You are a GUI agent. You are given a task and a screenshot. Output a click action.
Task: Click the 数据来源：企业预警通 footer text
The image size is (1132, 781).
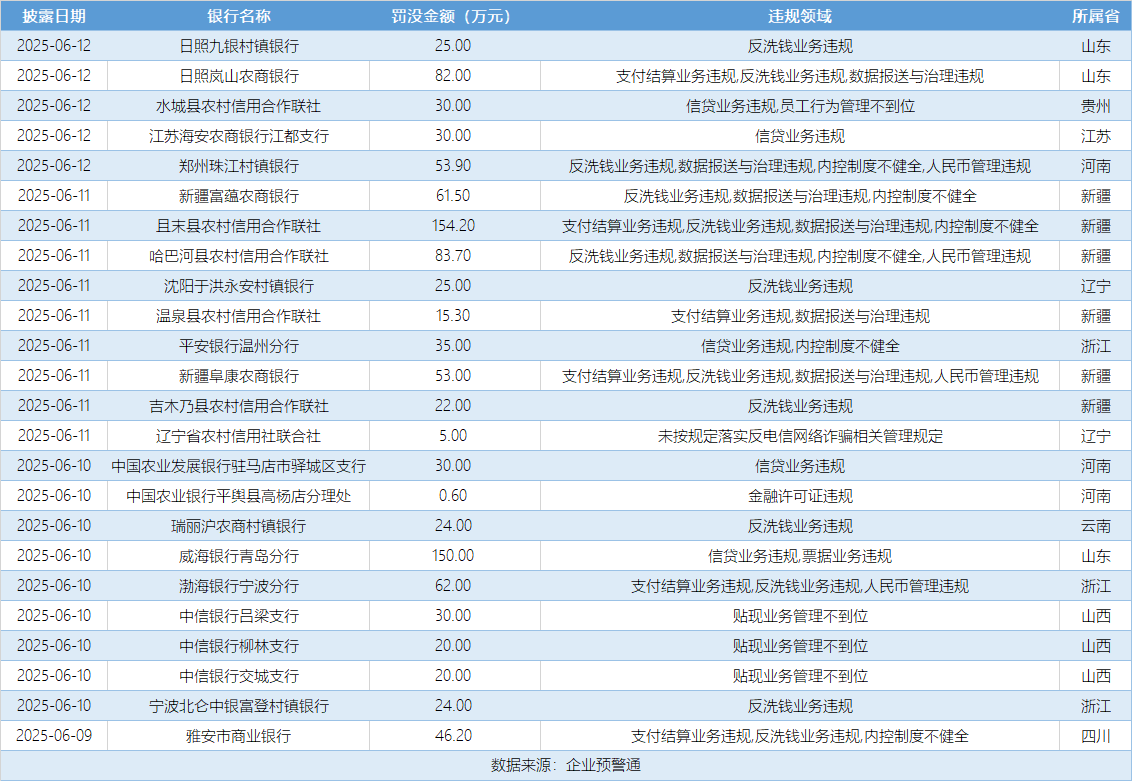click(x=566, y=762)
